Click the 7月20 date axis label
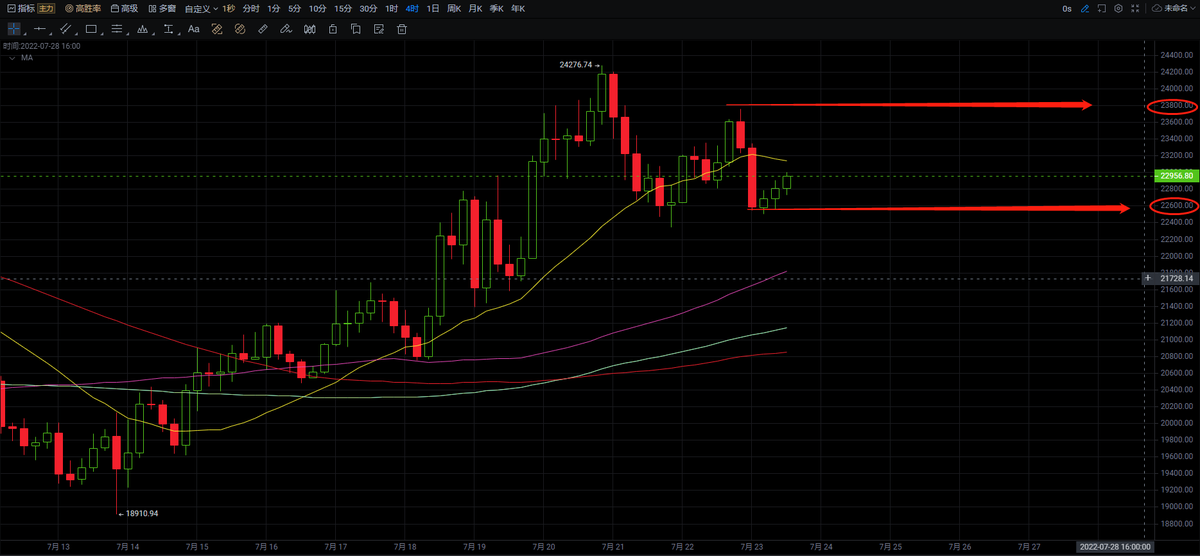Screen dimensions: 1200x556 click(x=543, y=547)
